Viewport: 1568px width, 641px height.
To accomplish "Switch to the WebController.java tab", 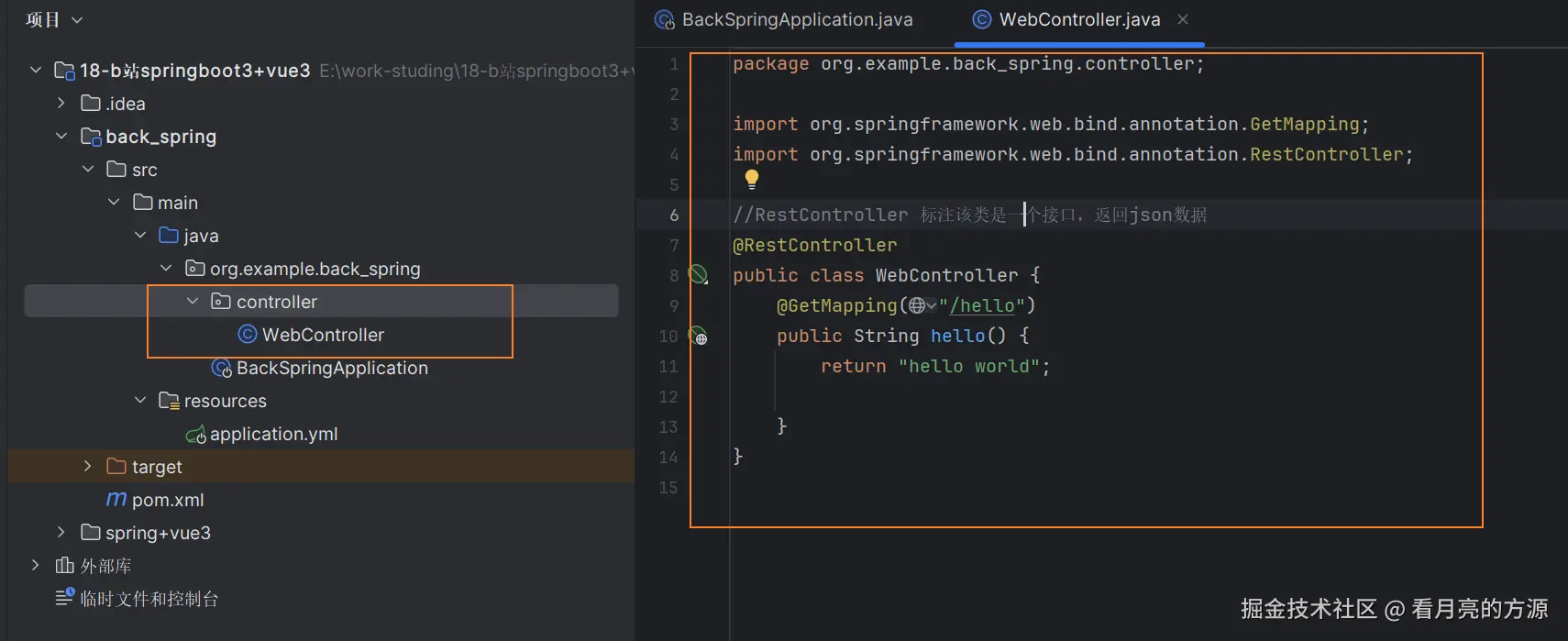I will click(x=1079, y=19).
